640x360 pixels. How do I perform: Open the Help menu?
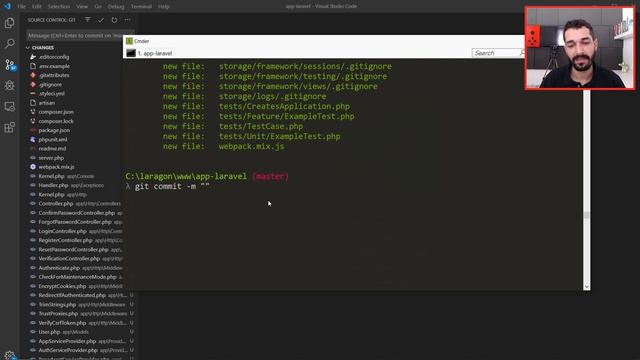(164, 7)
